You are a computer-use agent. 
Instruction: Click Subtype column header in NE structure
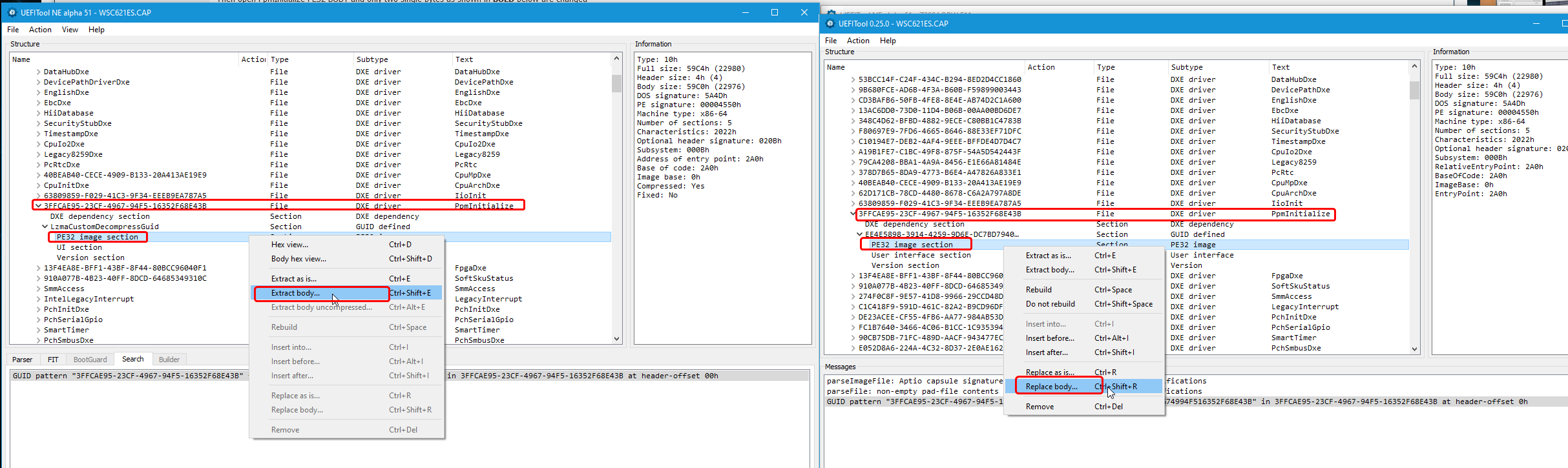tap(403, 59)
